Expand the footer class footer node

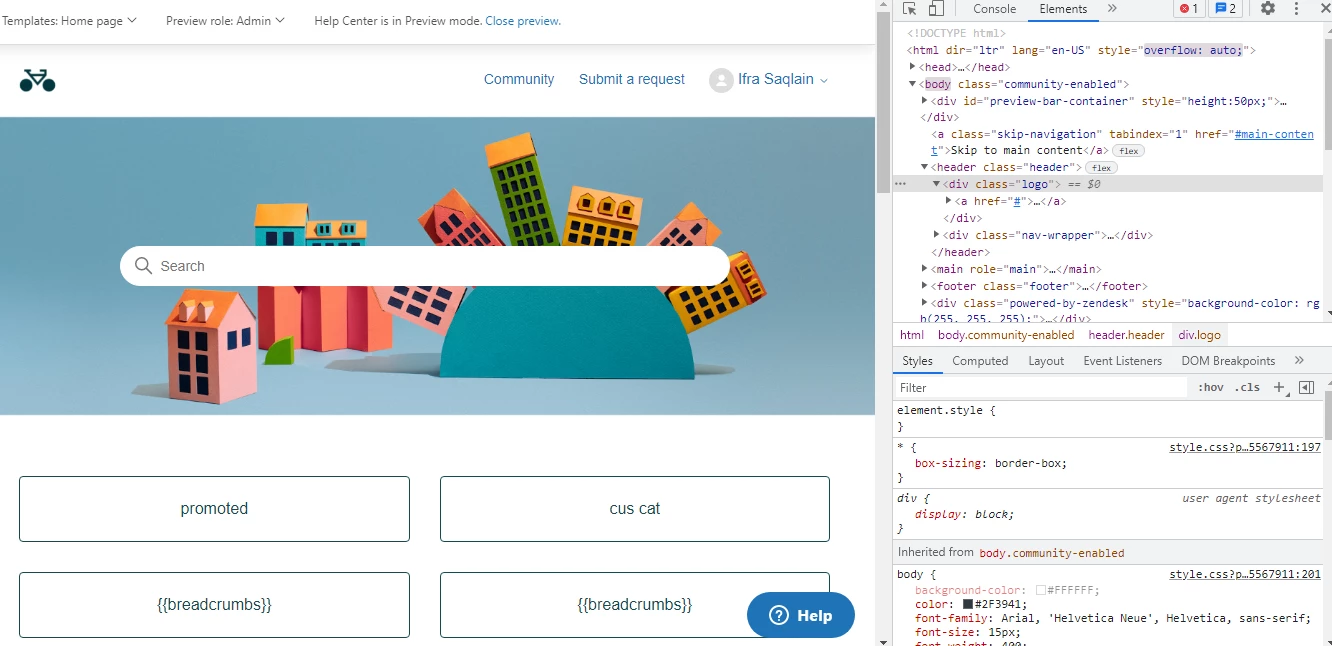tap(925, 286)
